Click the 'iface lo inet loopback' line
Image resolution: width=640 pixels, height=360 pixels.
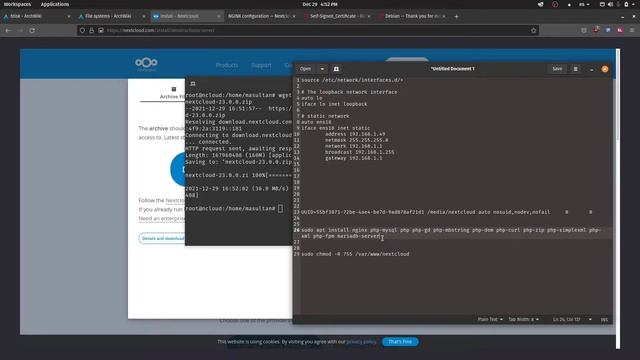[x=334, y=104]
